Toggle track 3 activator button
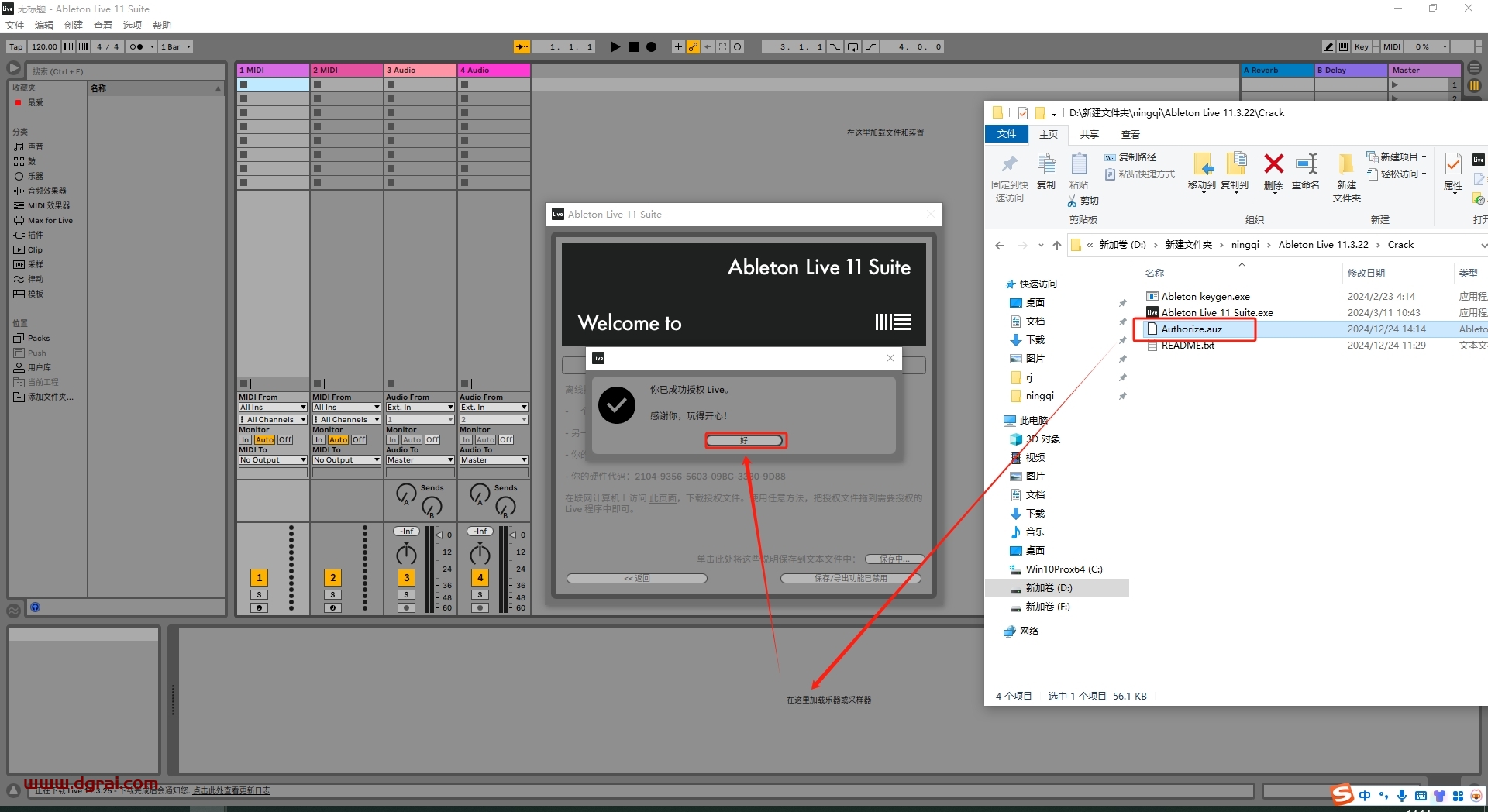Image resolution: width=1488 pixels, height=812 pixels. tap(406, 577)
